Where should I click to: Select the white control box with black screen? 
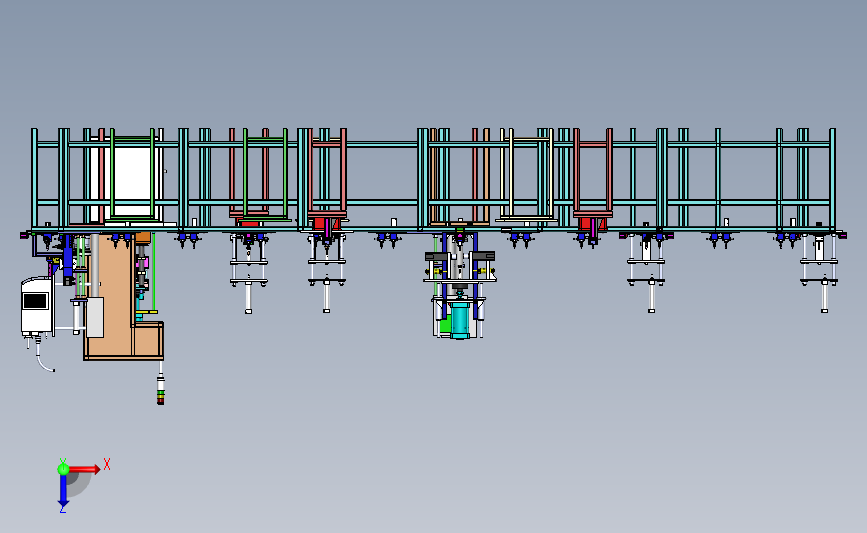(37, 306)
